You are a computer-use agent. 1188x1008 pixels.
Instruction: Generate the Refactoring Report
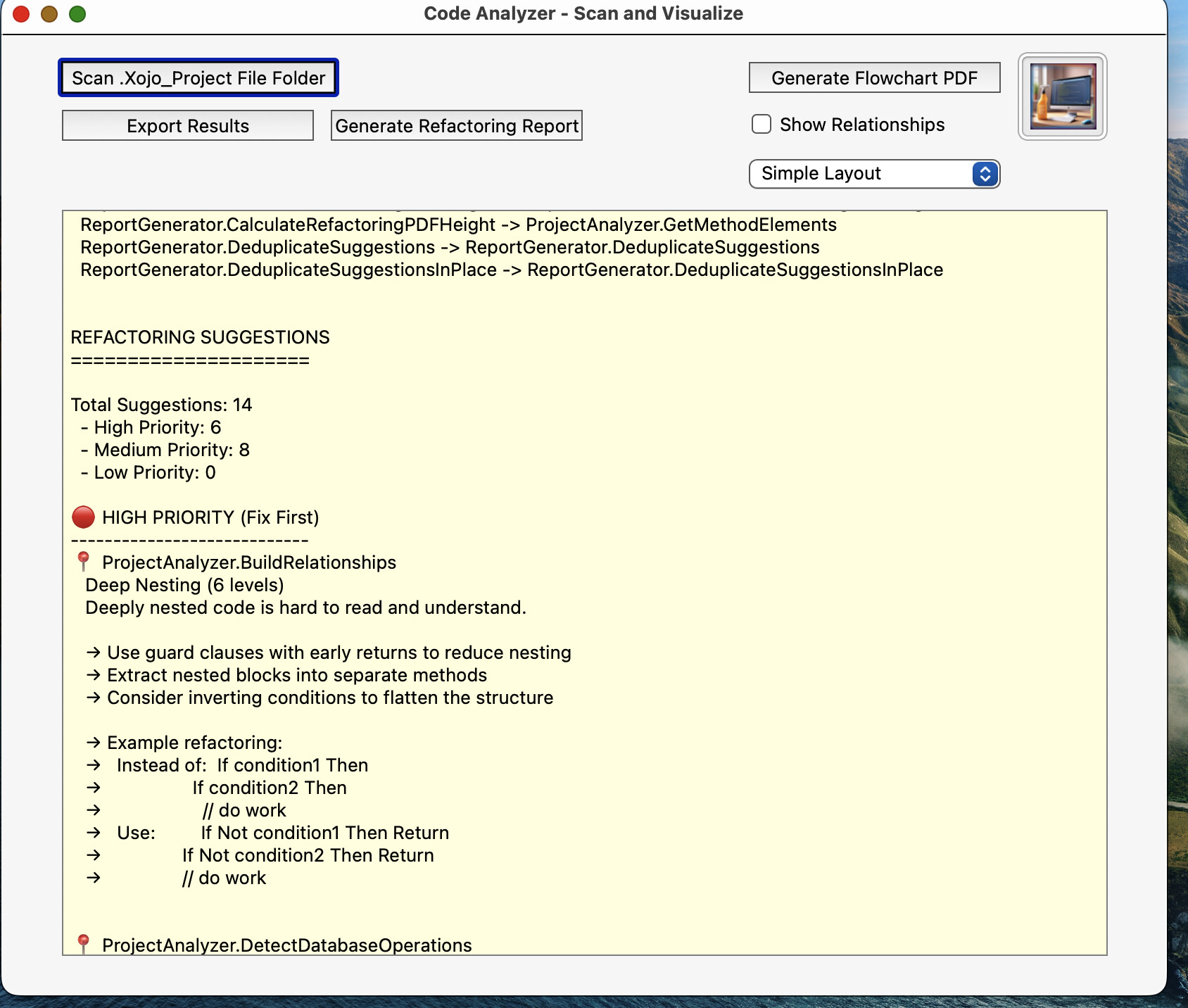[x=456, y=125]
